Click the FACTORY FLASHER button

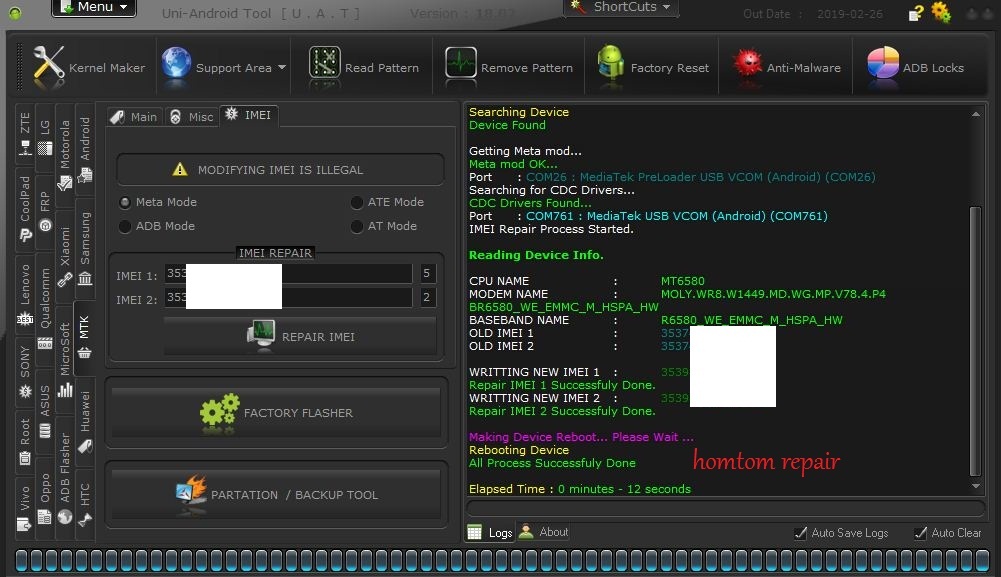[277, 412]
